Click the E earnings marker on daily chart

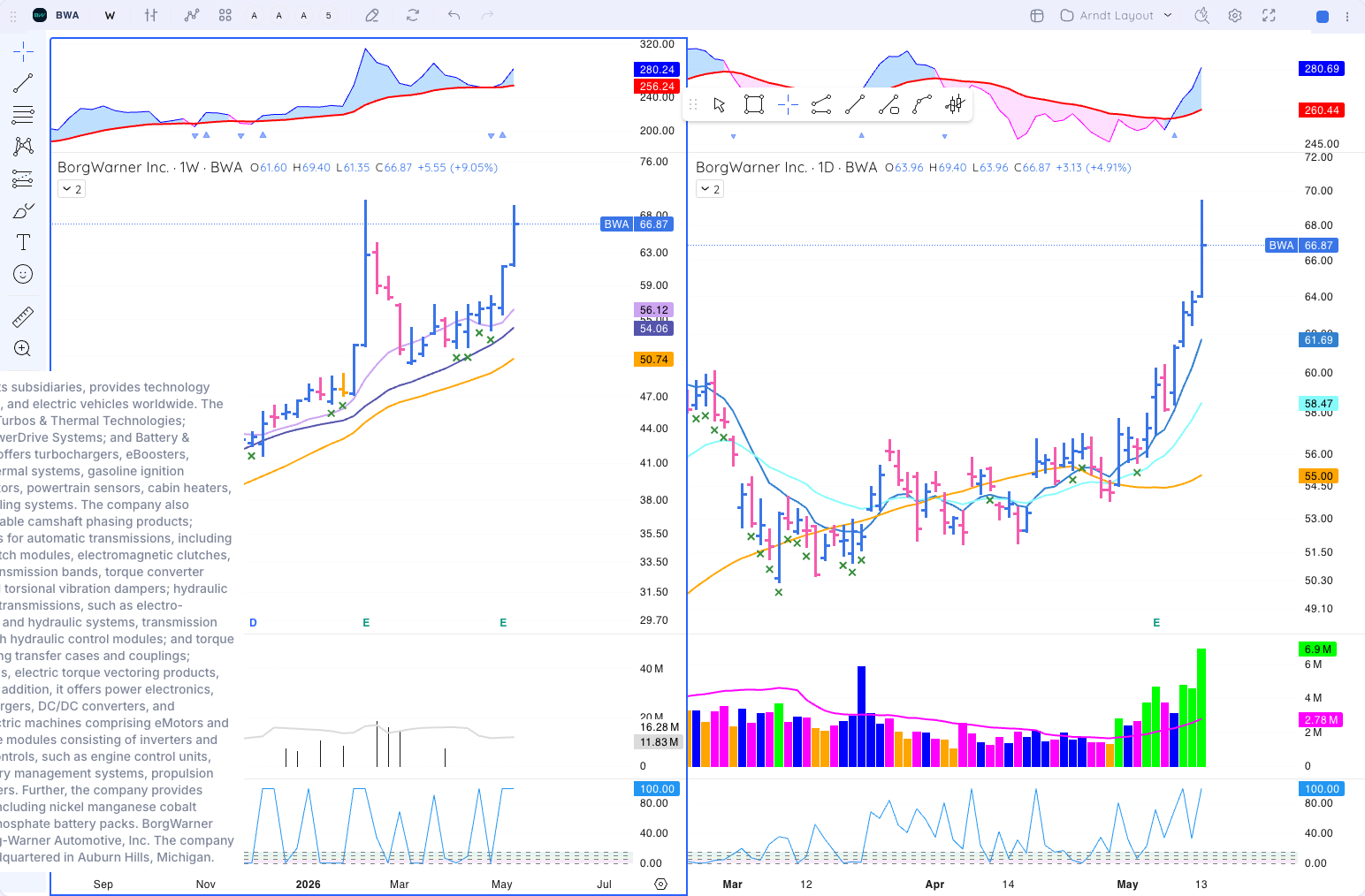point(1156,623)
